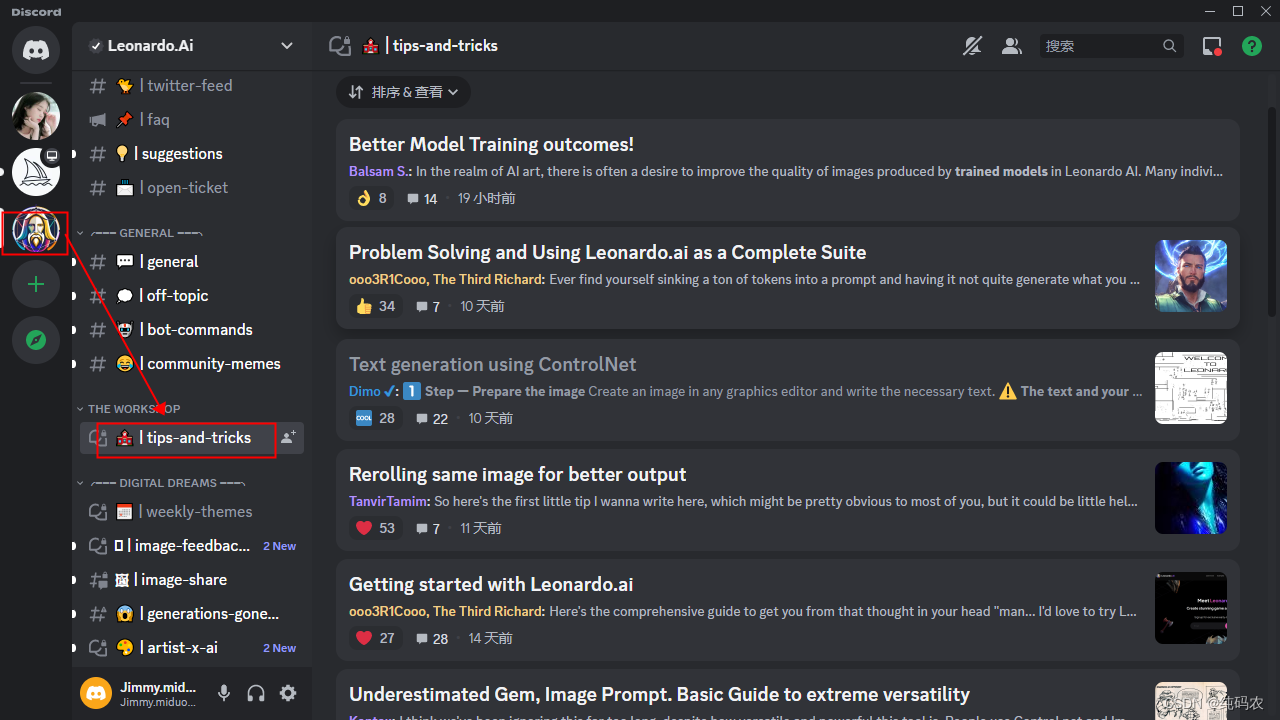
Task: Show member list icon
Action: point(1012,46)
